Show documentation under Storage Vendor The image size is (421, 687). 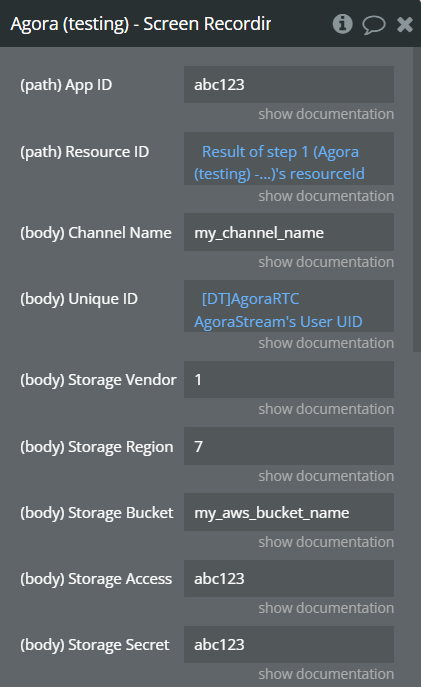326,409
